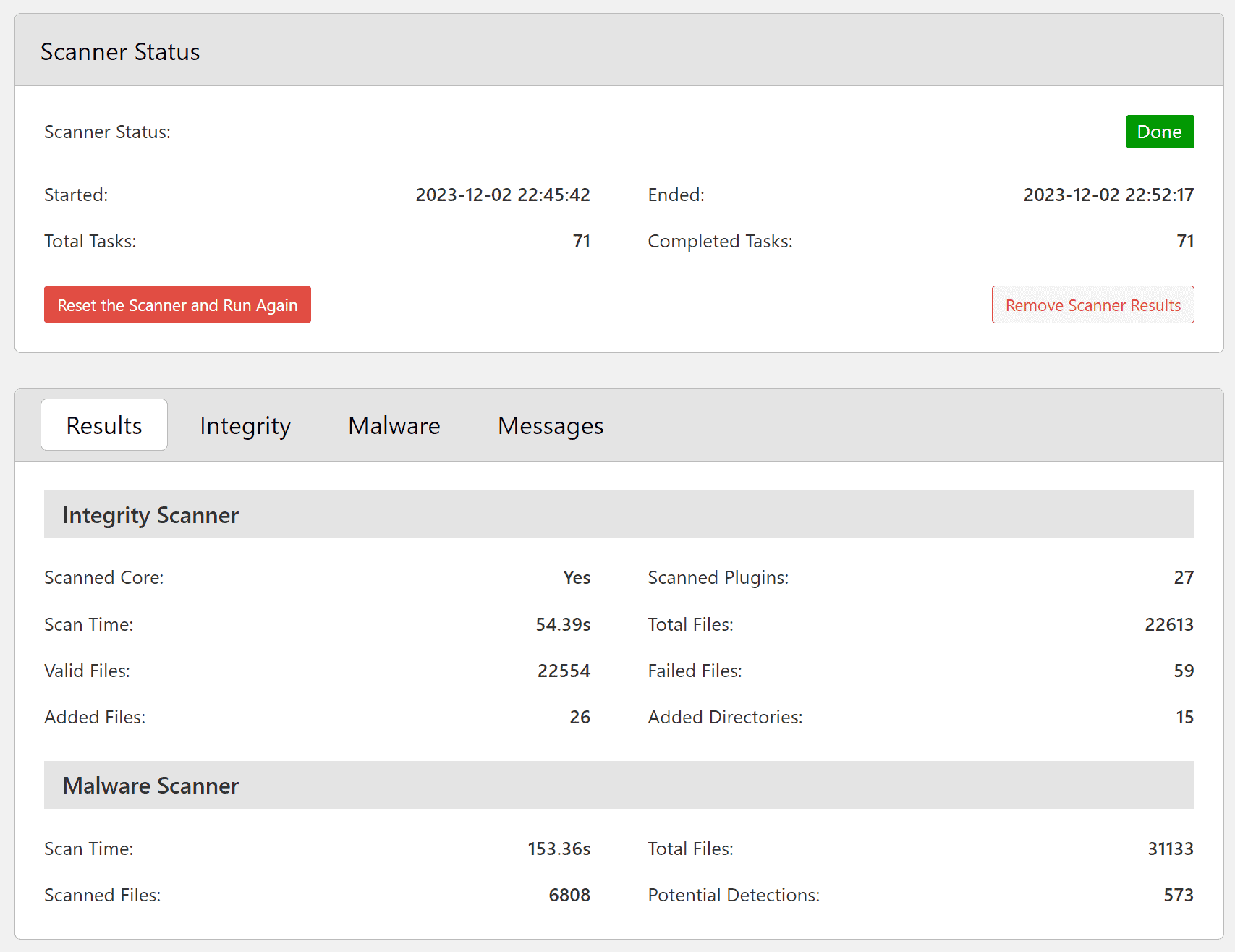Click the Added Directories value 15
Screen dimensions: 1235x952
click(1184, 717)
